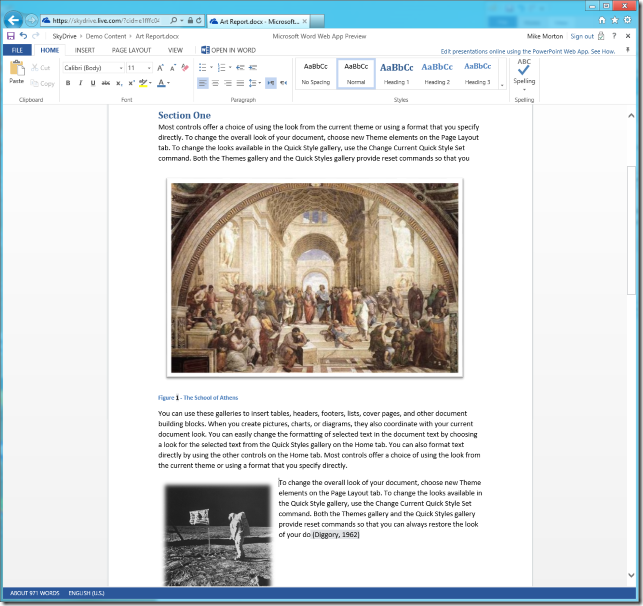
Task: Open the PAGE LAYOUT tab
Action: pyautogui.click(x=131, y=49)
